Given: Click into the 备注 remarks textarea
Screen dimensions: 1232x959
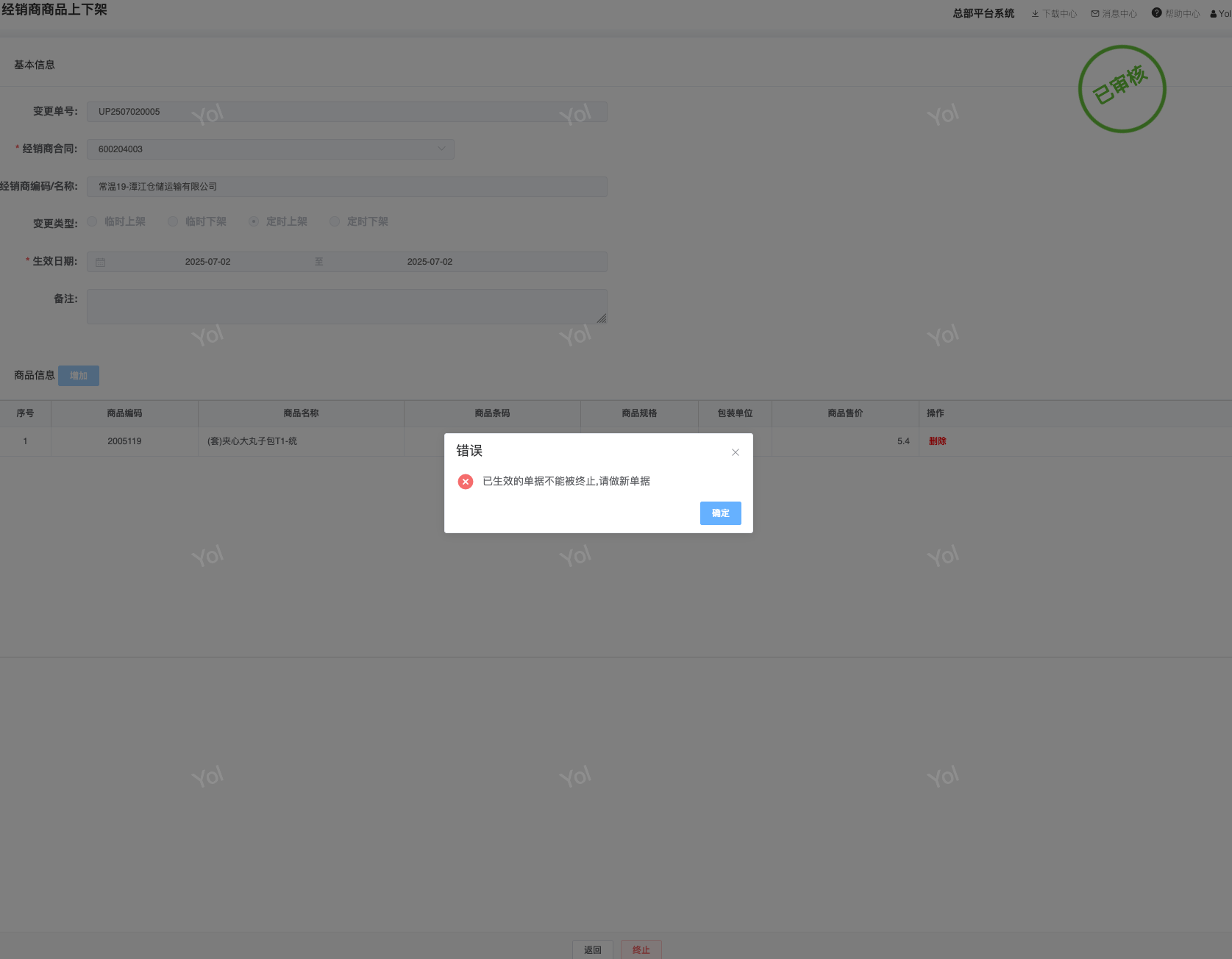Looking at the screenshot, I should (347, 307).
